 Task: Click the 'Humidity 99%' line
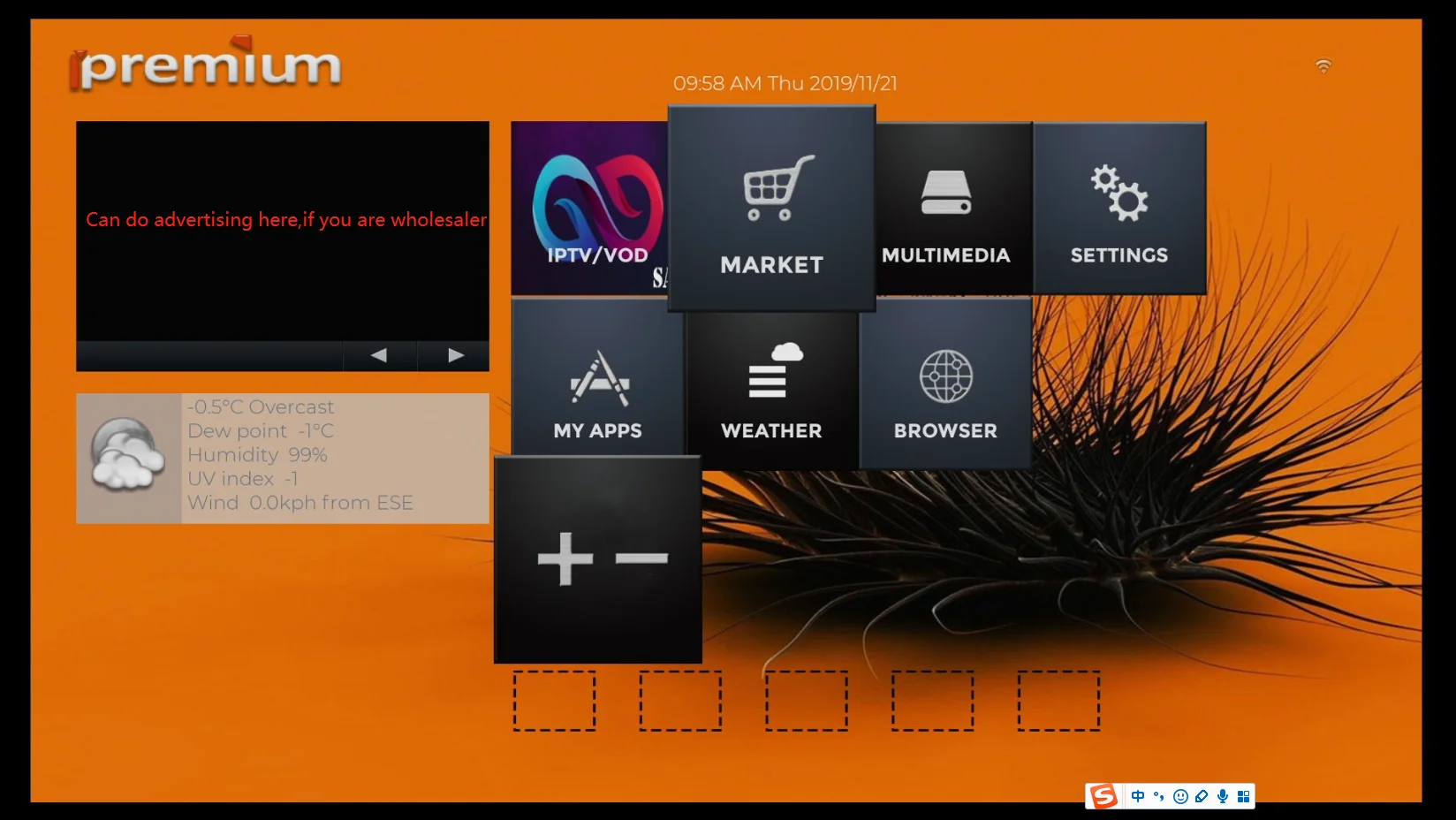[257, 455]
